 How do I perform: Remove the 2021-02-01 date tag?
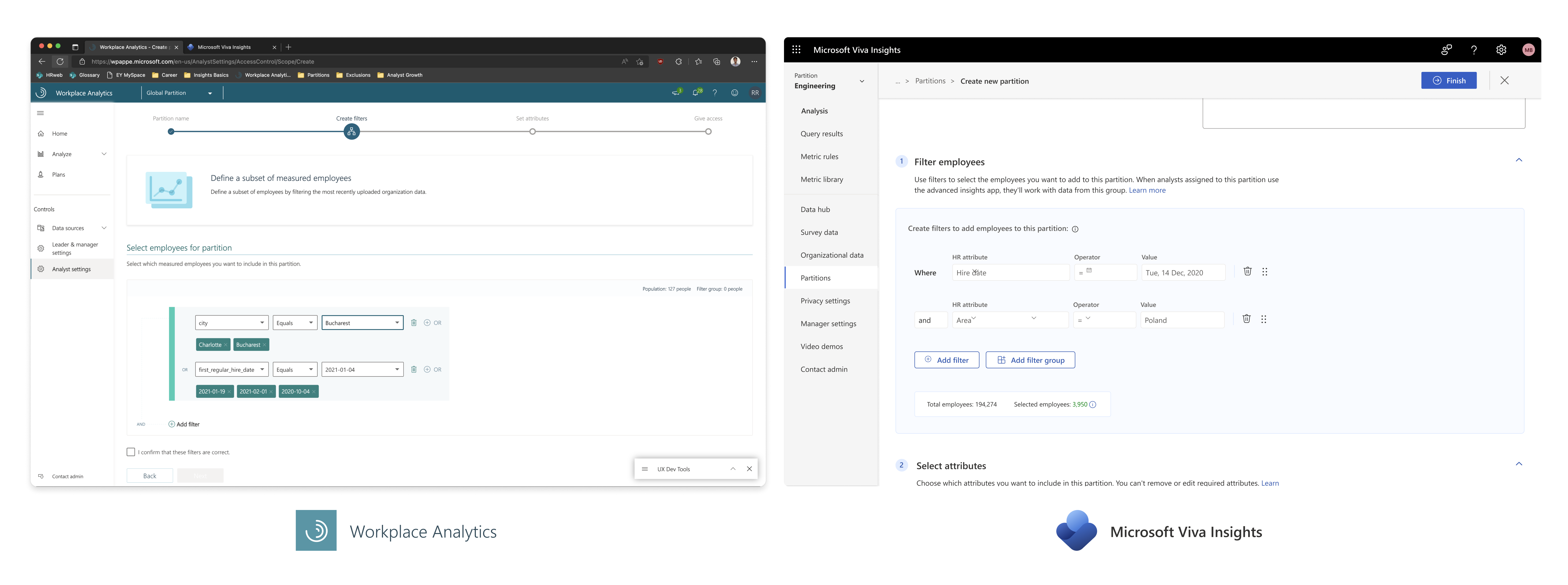271,392
